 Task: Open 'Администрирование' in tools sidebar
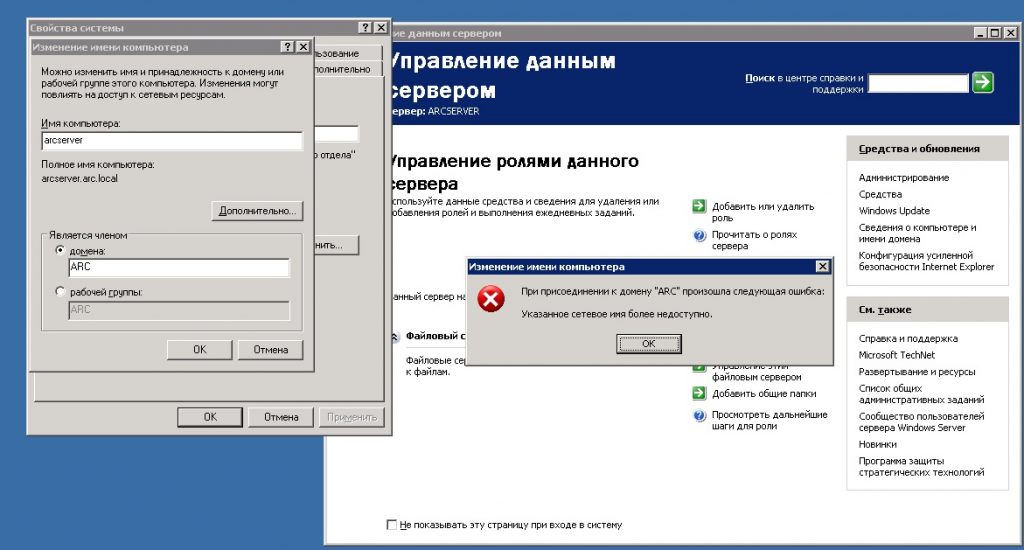(x=904, y=178)
